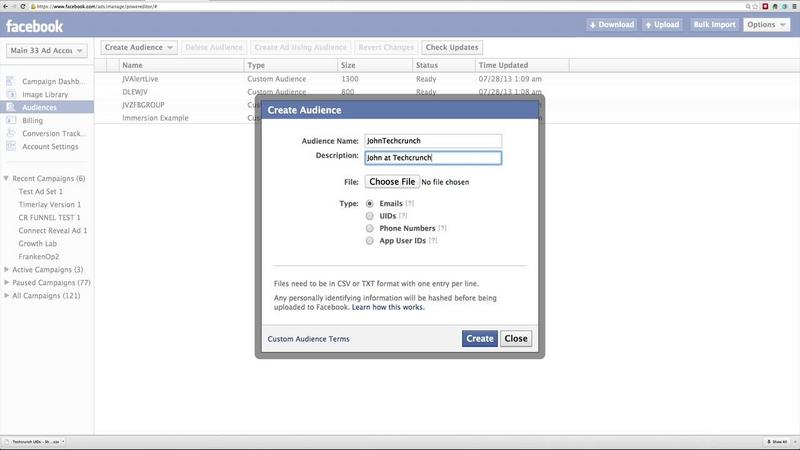The width and height of the screenshot is (800, 450).
Task: Click the browser back arrow
Action: [x=5, y=6]
